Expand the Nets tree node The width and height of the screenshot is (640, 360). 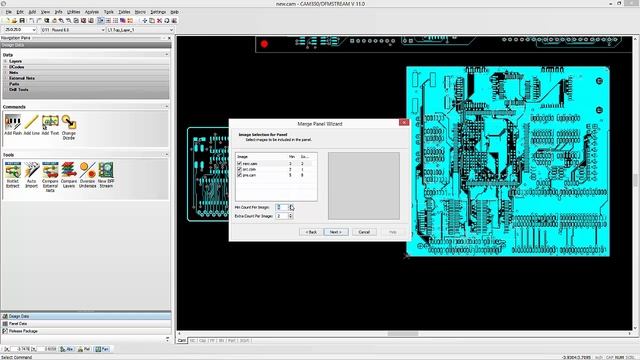pos(5,73)
